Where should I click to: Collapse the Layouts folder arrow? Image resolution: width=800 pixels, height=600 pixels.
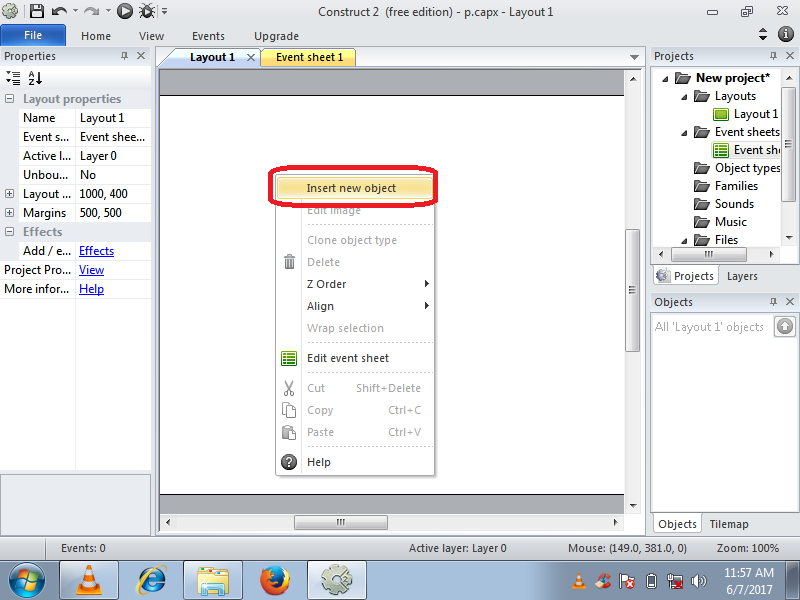[x=684, y=97]
